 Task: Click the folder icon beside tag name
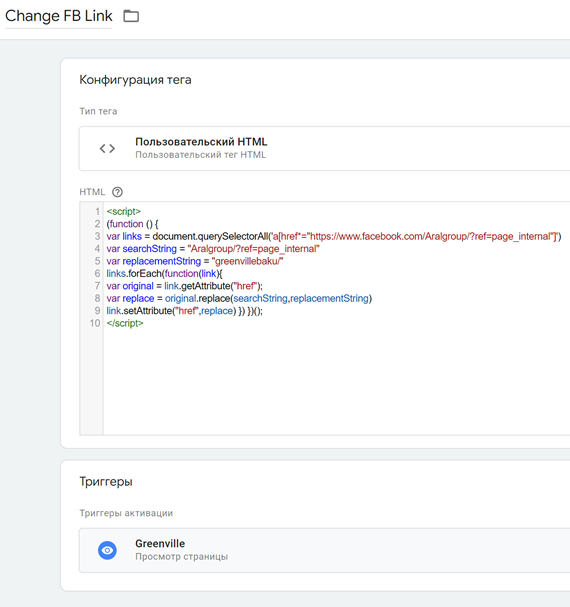click(131, 16)
